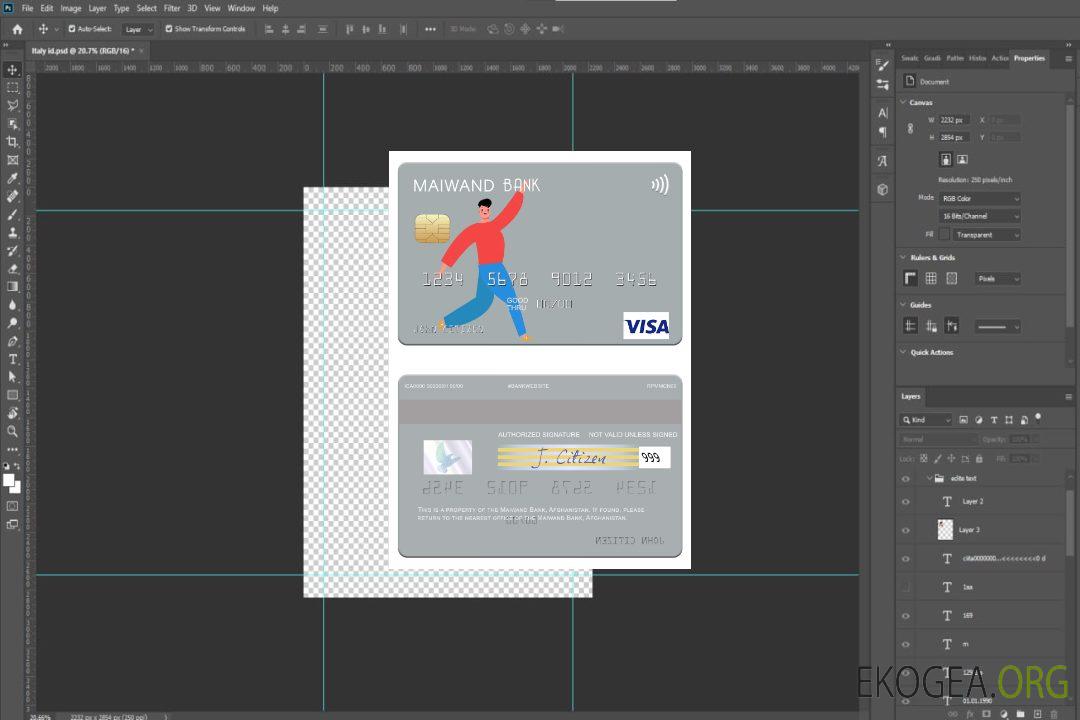The width and height of the screenshot is (1080, 720).
Task: Click the Home icon in options bar
Action: (x=17, y=29)
